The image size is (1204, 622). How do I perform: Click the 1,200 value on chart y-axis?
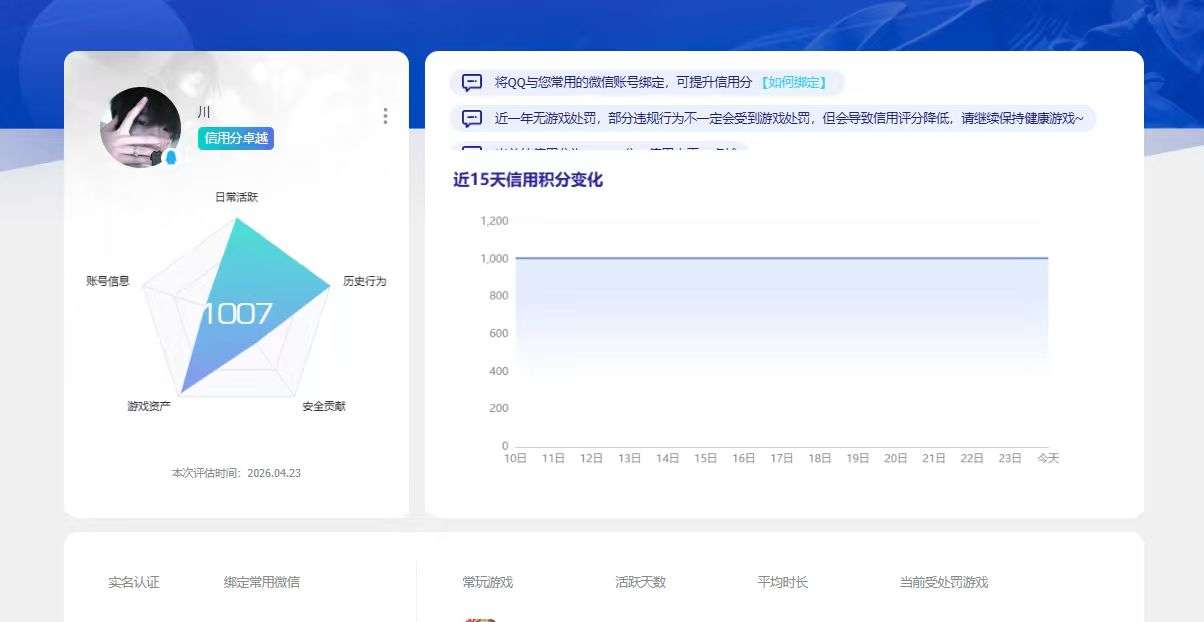point(494,221)
